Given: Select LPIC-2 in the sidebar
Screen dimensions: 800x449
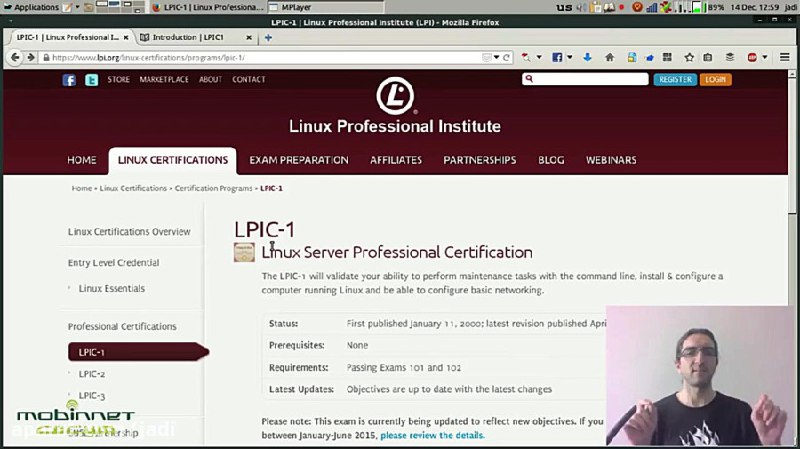Looking at the screenshot, I should point(92,374).
